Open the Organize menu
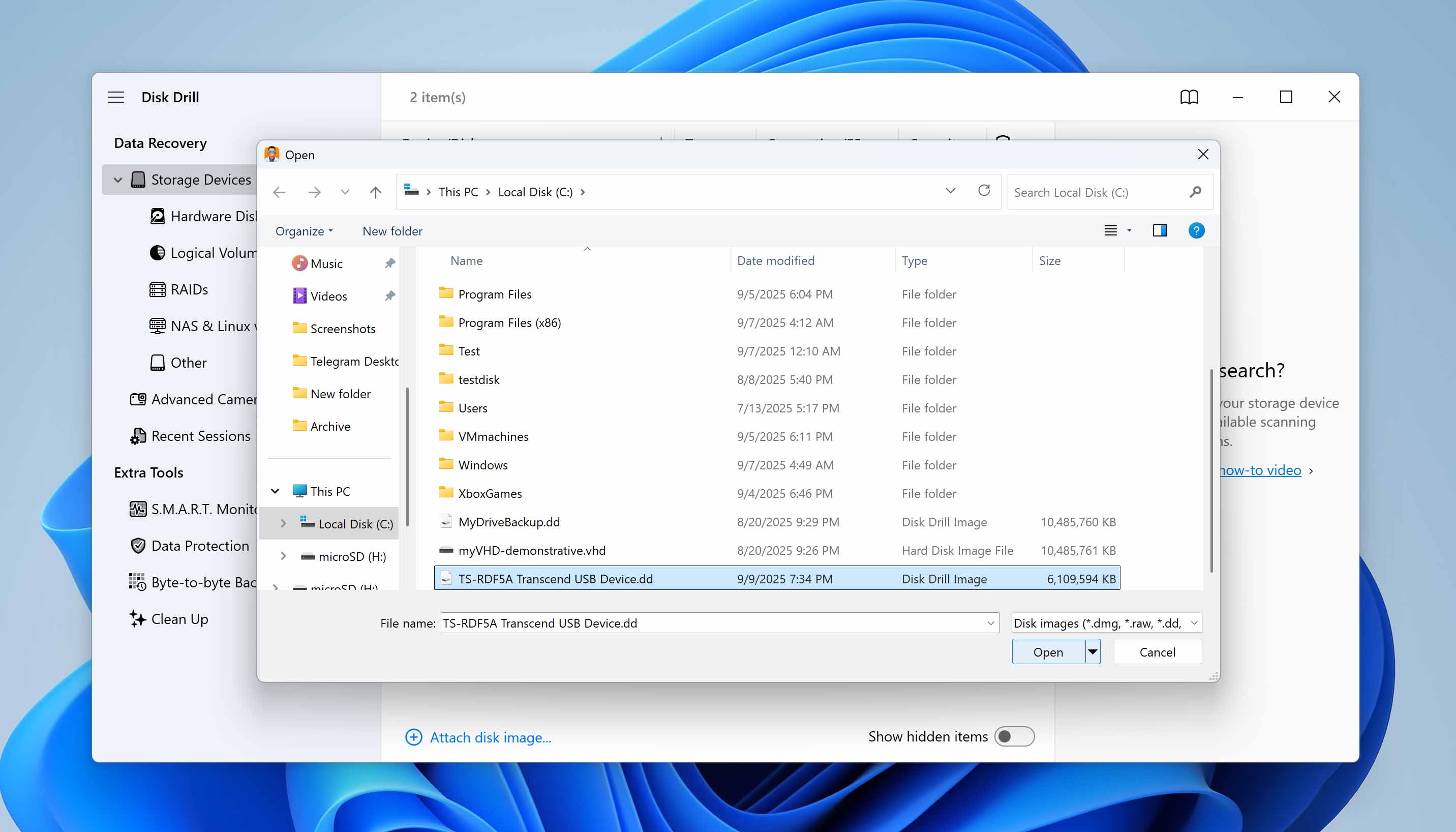The image size is (1456, 832). tap(302, 231)
